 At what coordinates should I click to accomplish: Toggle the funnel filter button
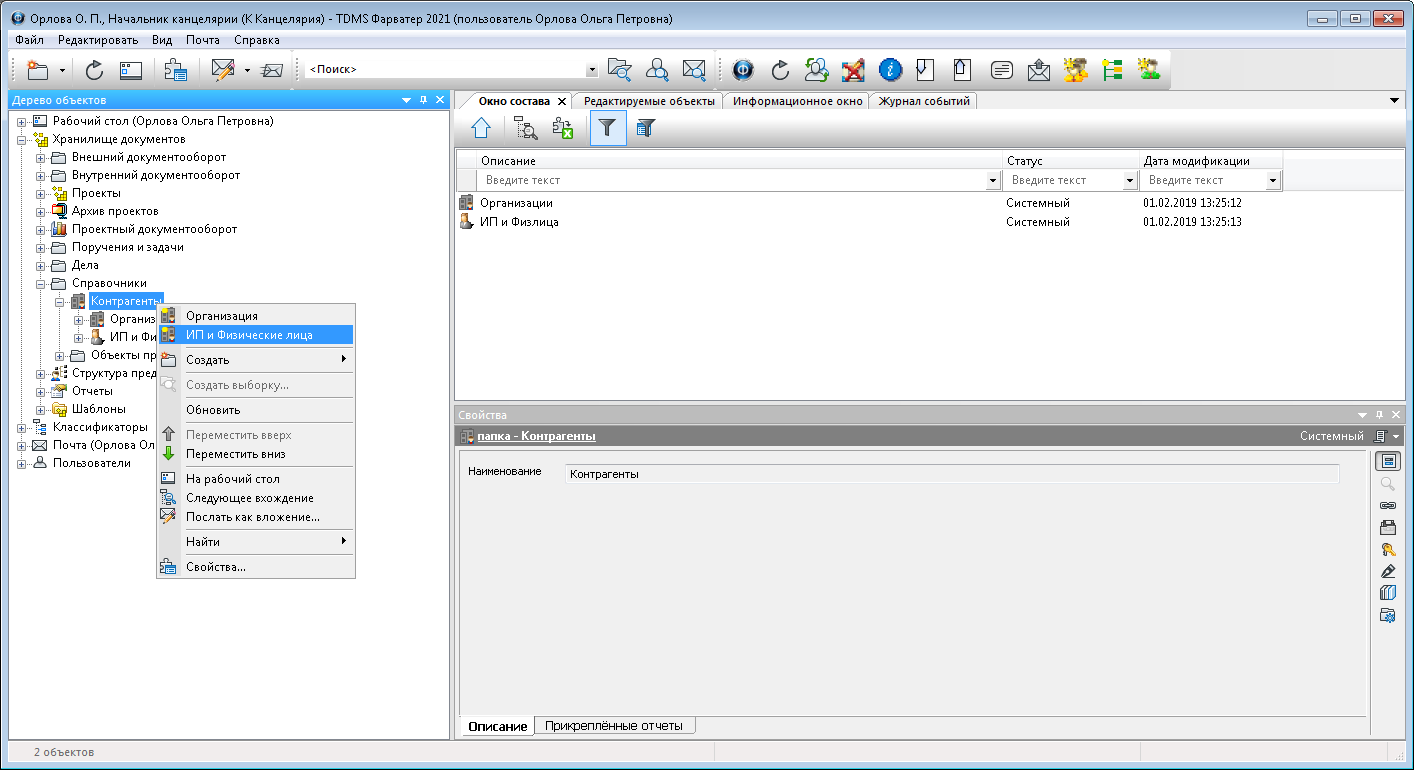point(608,128)
